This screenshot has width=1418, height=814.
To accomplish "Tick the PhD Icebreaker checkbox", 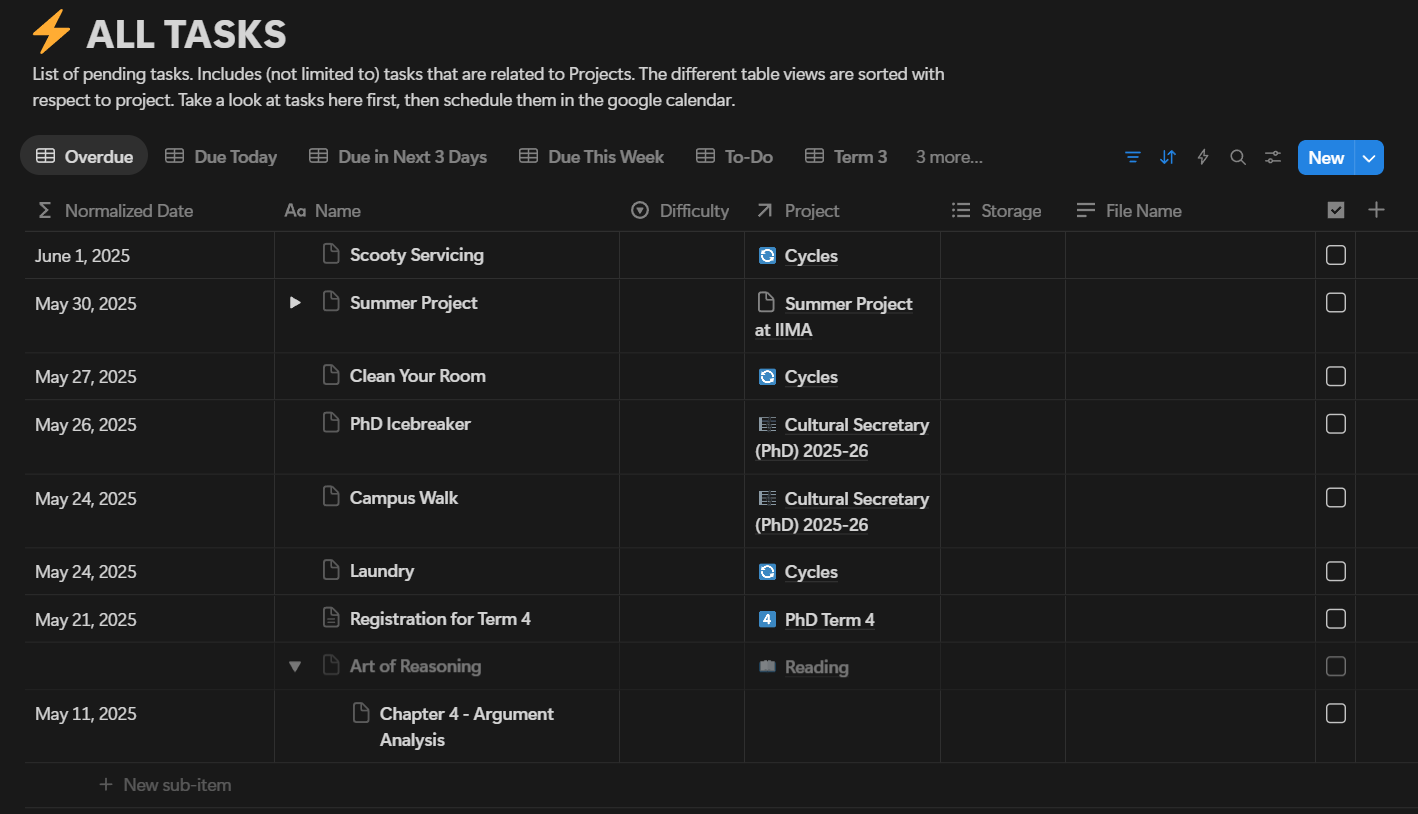I will point(1335,424).
